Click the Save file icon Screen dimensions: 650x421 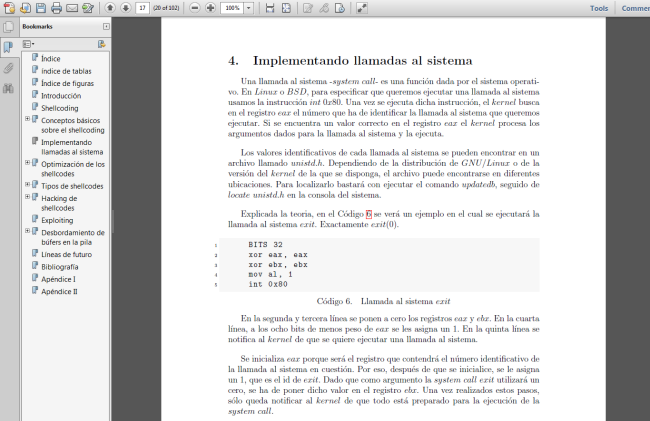40,8
